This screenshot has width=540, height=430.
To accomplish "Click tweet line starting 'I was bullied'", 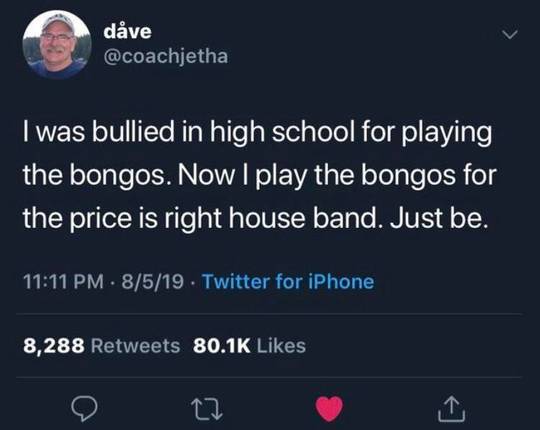I will (x=258, y=133).
